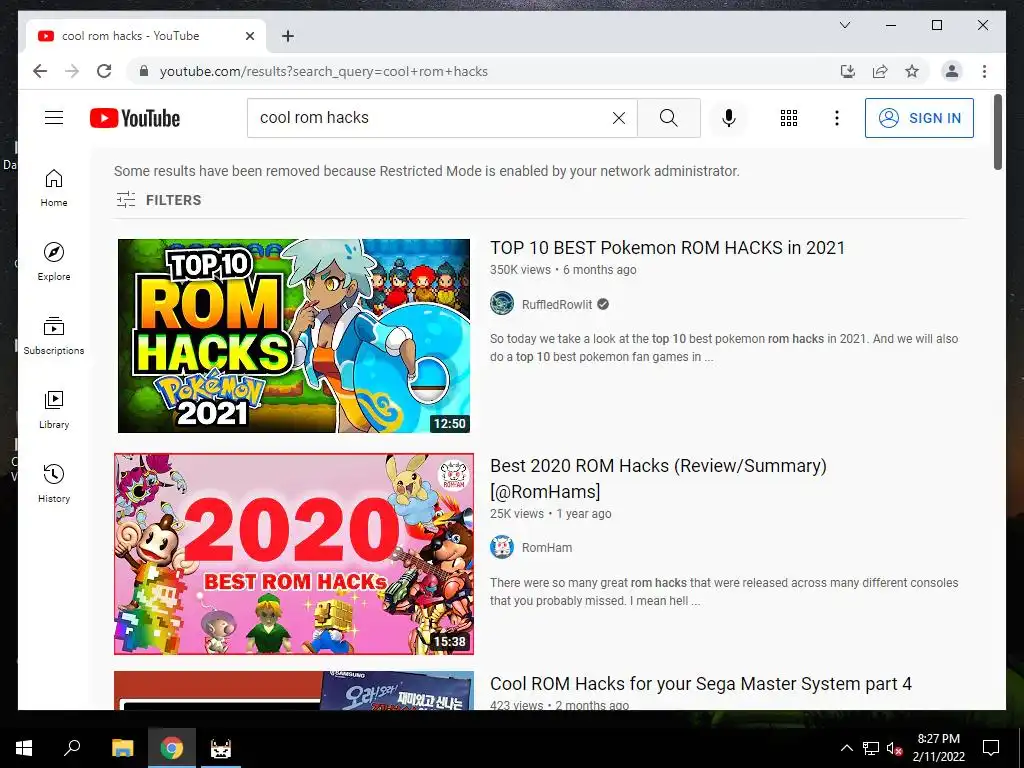This screenshot has width=1024, height=768.
Task: Open File Explorer from the taskbar
Action: (x=122, y=748)
